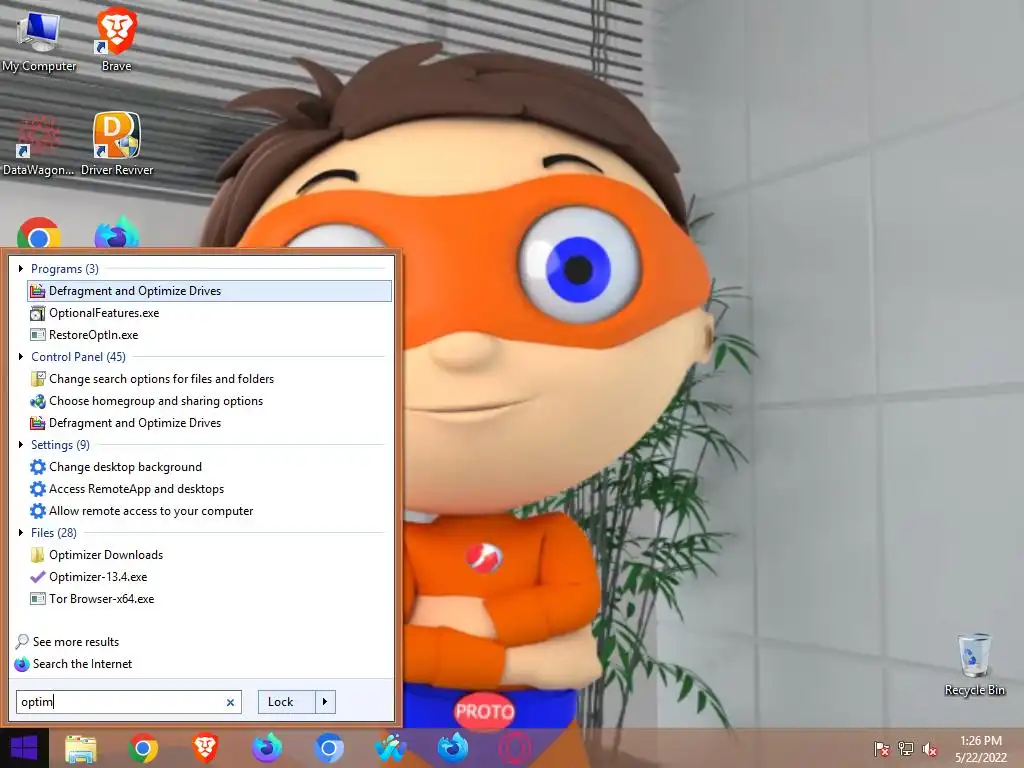Collapse Files (28) group arrow

[x=21, y=533]
